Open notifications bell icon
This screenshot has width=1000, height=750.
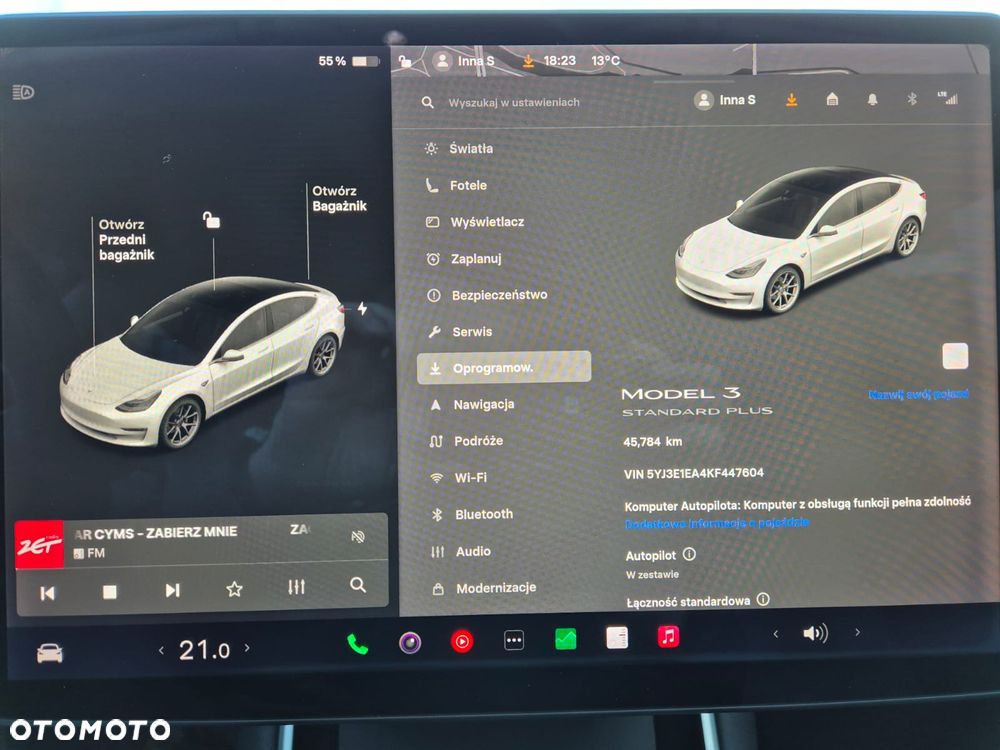tap(872, 99)
